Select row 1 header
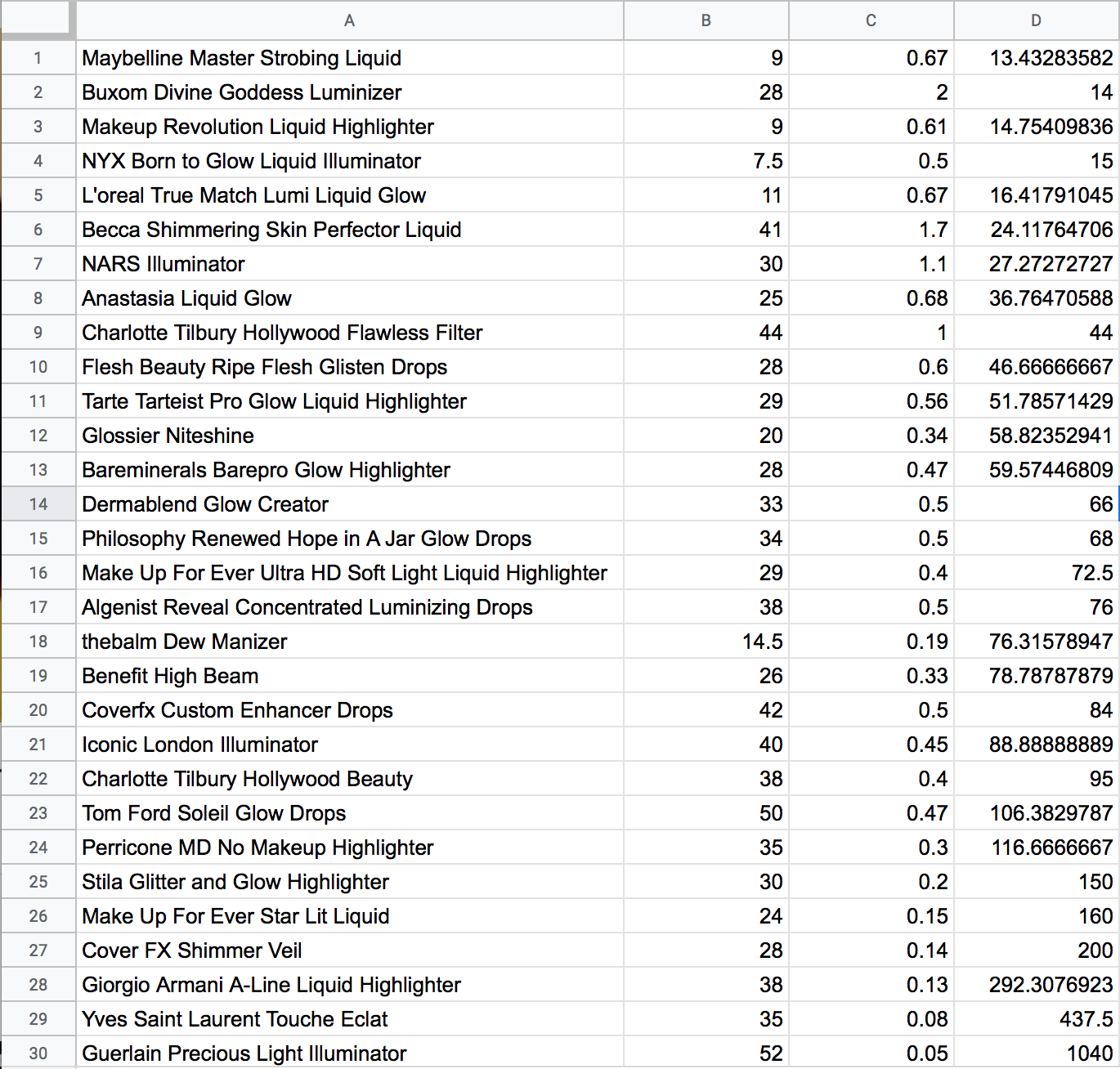 point(38,58)
